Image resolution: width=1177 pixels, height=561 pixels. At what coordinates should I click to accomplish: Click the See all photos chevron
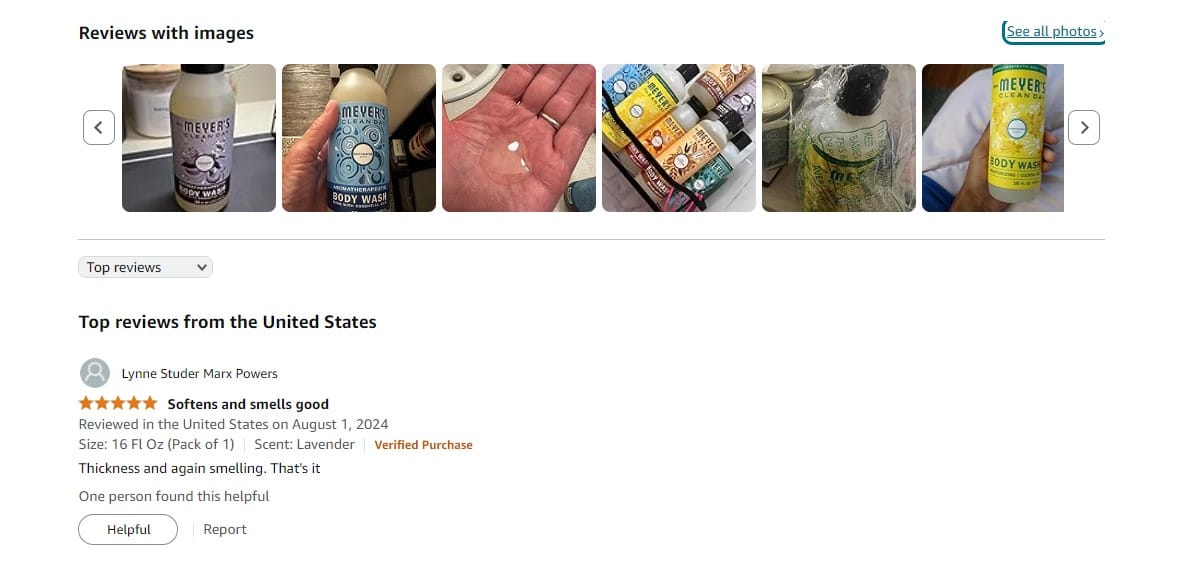(1101, 32)
